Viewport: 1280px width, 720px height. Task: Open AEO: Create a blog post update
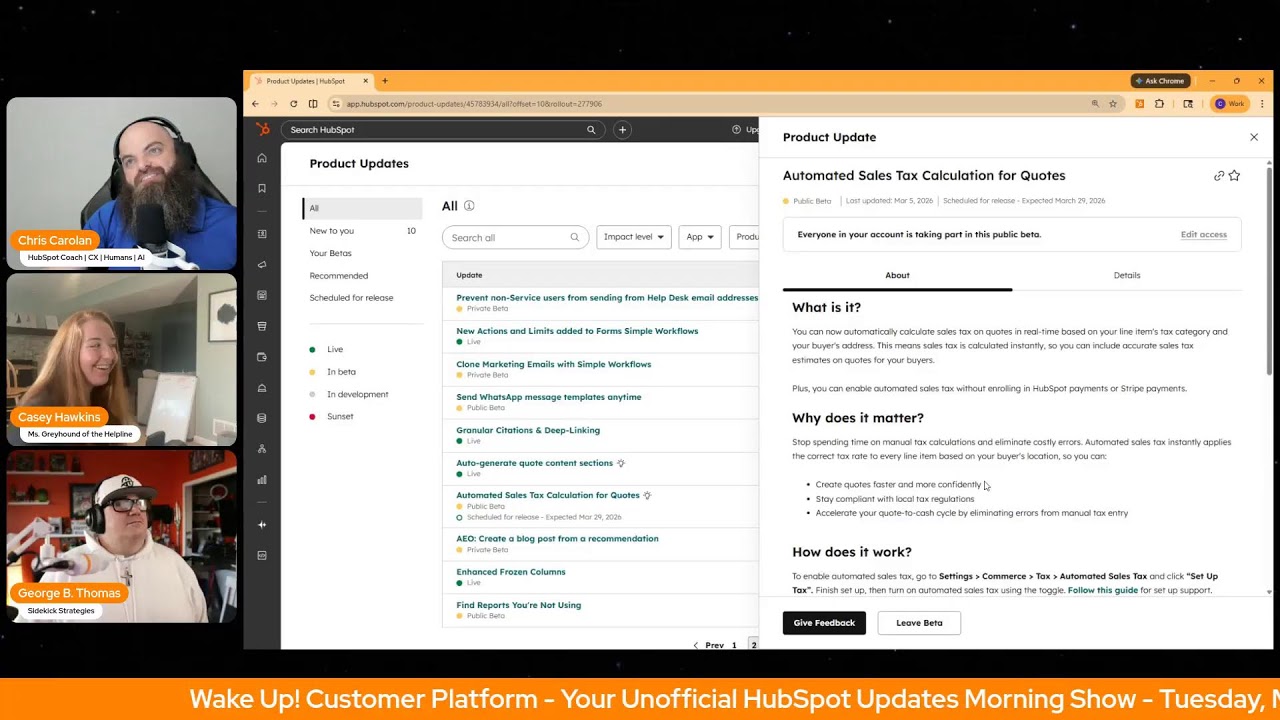[x=557, y=538]
